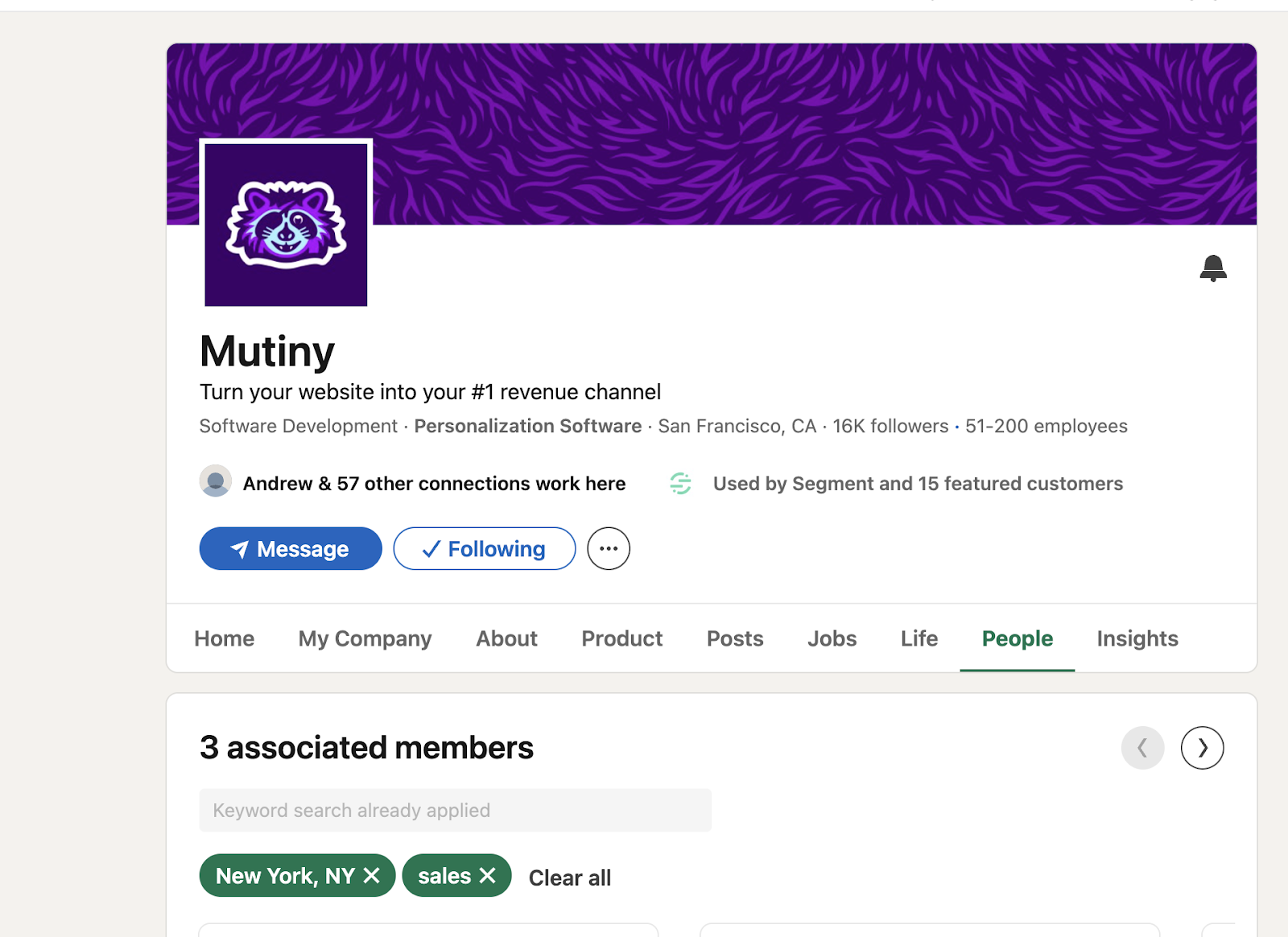This screenshot has height=937, width=1288.
Task: Open the Insights tab
Action: point(1137,638)
